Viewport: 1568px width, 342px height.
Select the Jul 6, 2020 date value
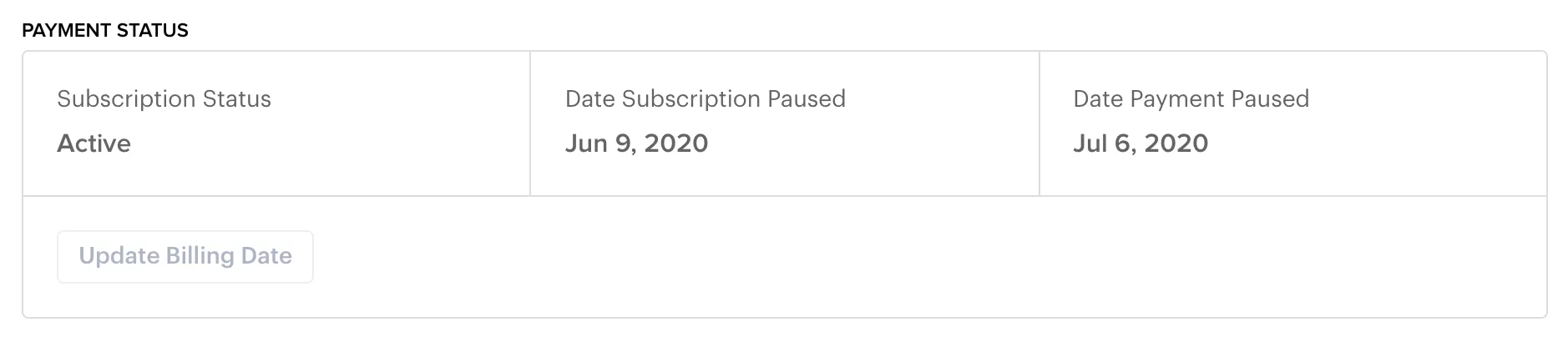(x=1141, y=143)
